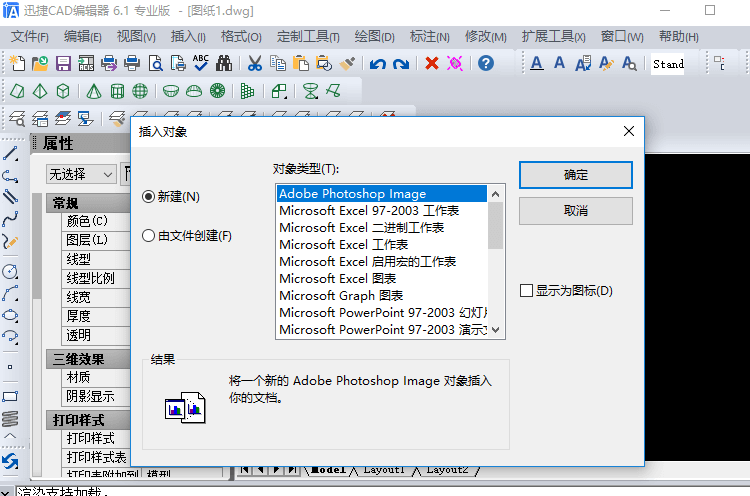Open the 无选择 selection dropdown
Image resolution: width=750 pixels, height=496 pixels.
[x=81, y=174]
